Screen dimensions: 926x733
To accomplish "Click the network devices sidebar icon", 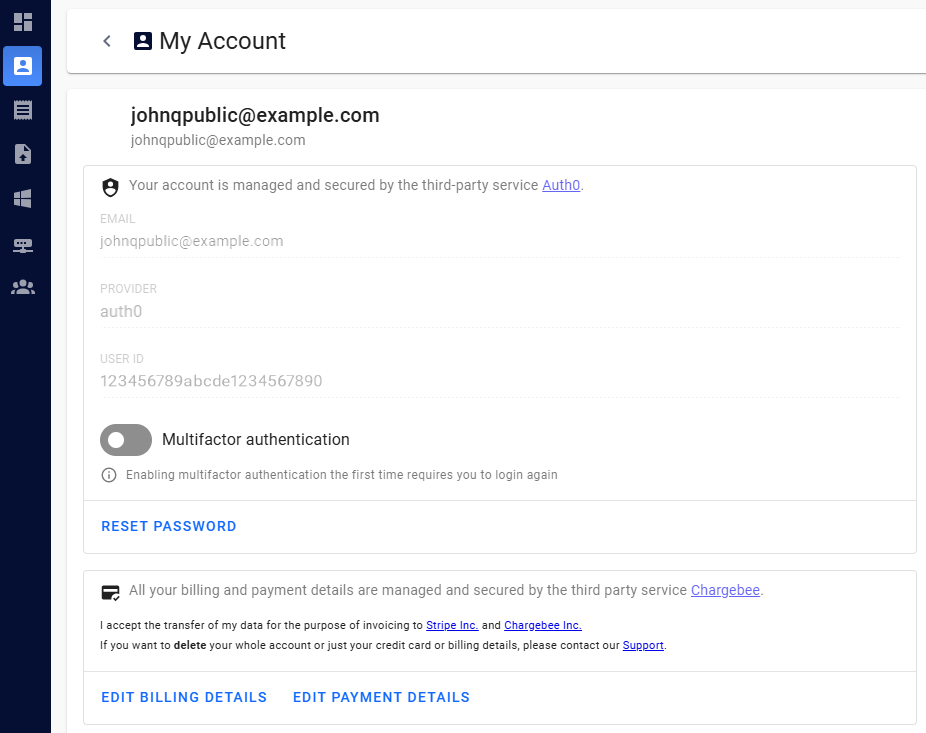I will [23, 243].
